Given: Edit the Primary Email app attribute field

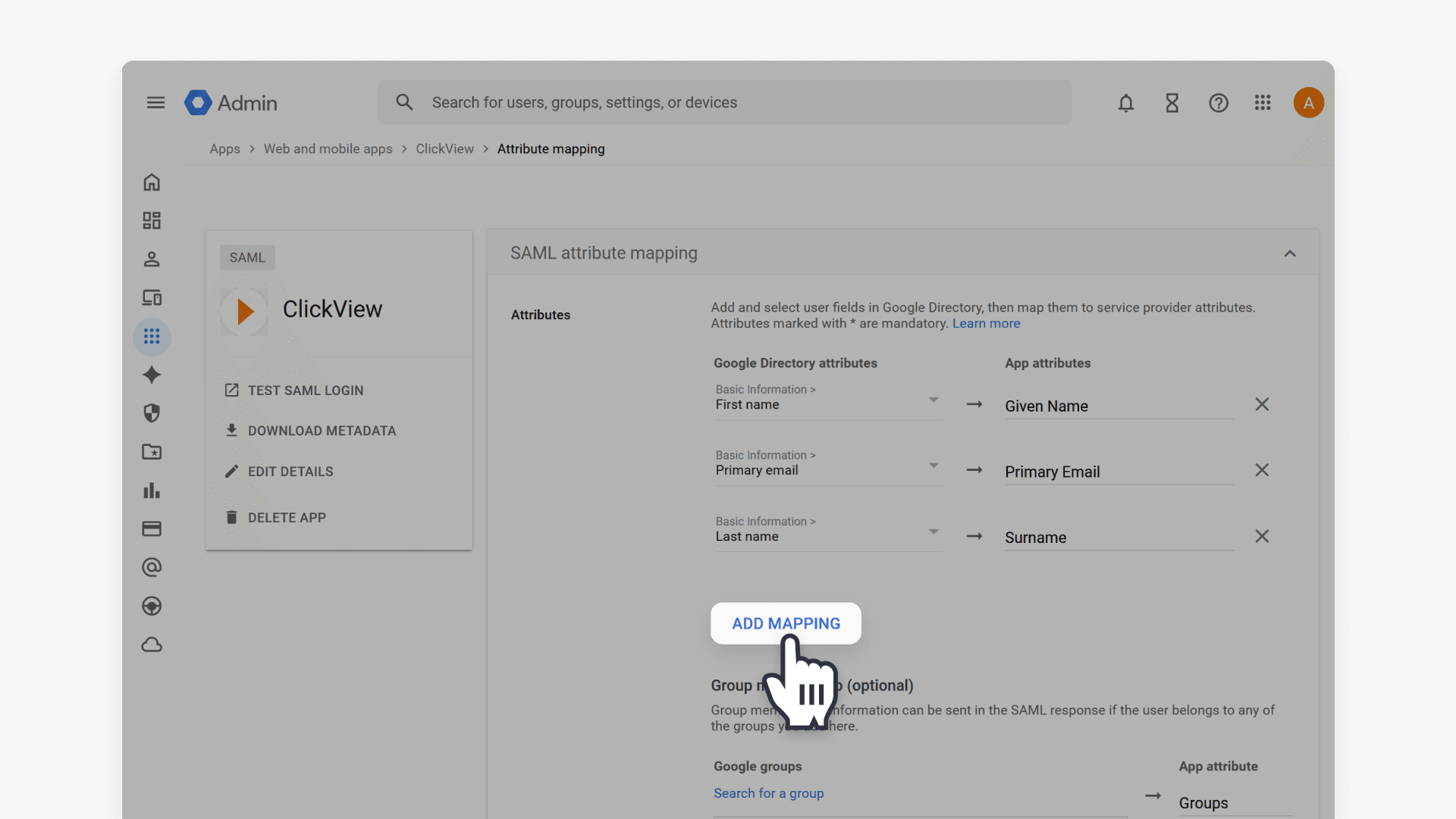Looking at the screenshot, I should [x=1119, y=472].
